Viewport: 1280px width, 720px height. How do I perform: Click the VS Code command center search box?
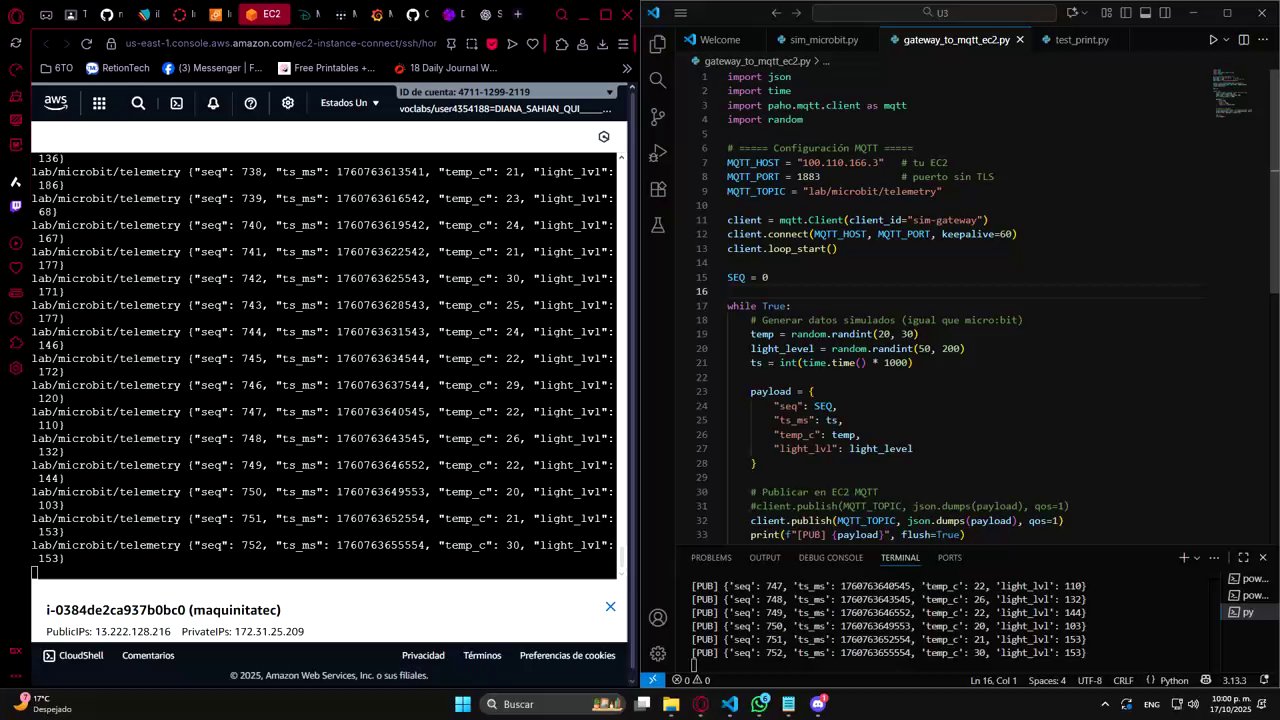[x=934, y=13]
